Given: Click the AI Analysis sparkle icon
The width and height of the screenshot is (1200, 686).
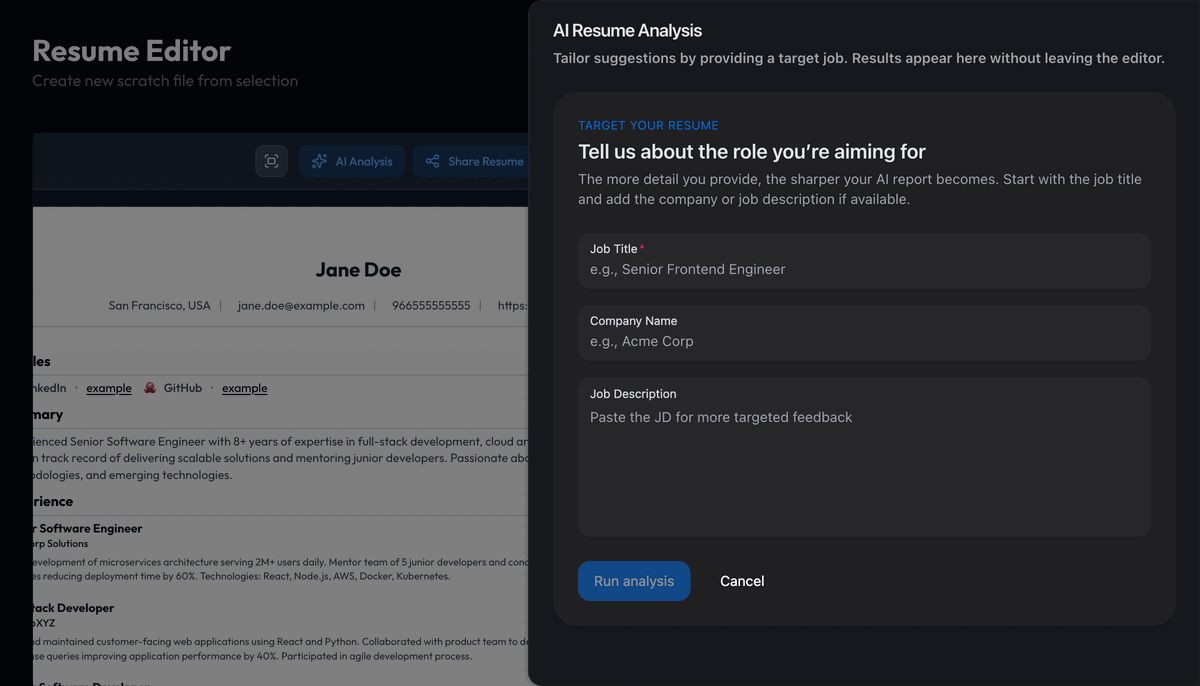Looking at the screenshot, I should [319, 161].
